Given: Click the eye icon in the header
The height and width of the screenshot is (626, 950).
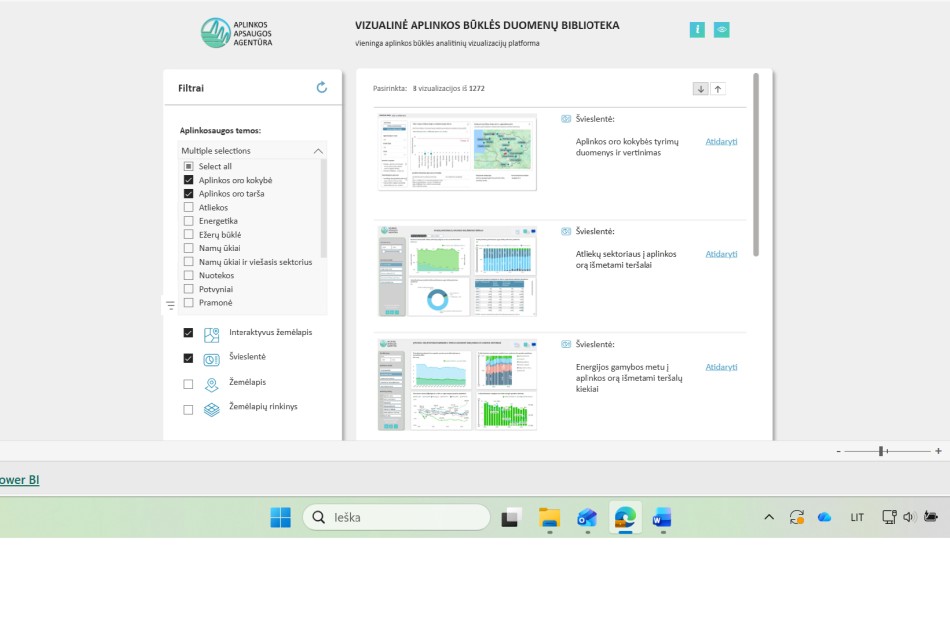Looking at the screenshot, I should coord(721,30).
